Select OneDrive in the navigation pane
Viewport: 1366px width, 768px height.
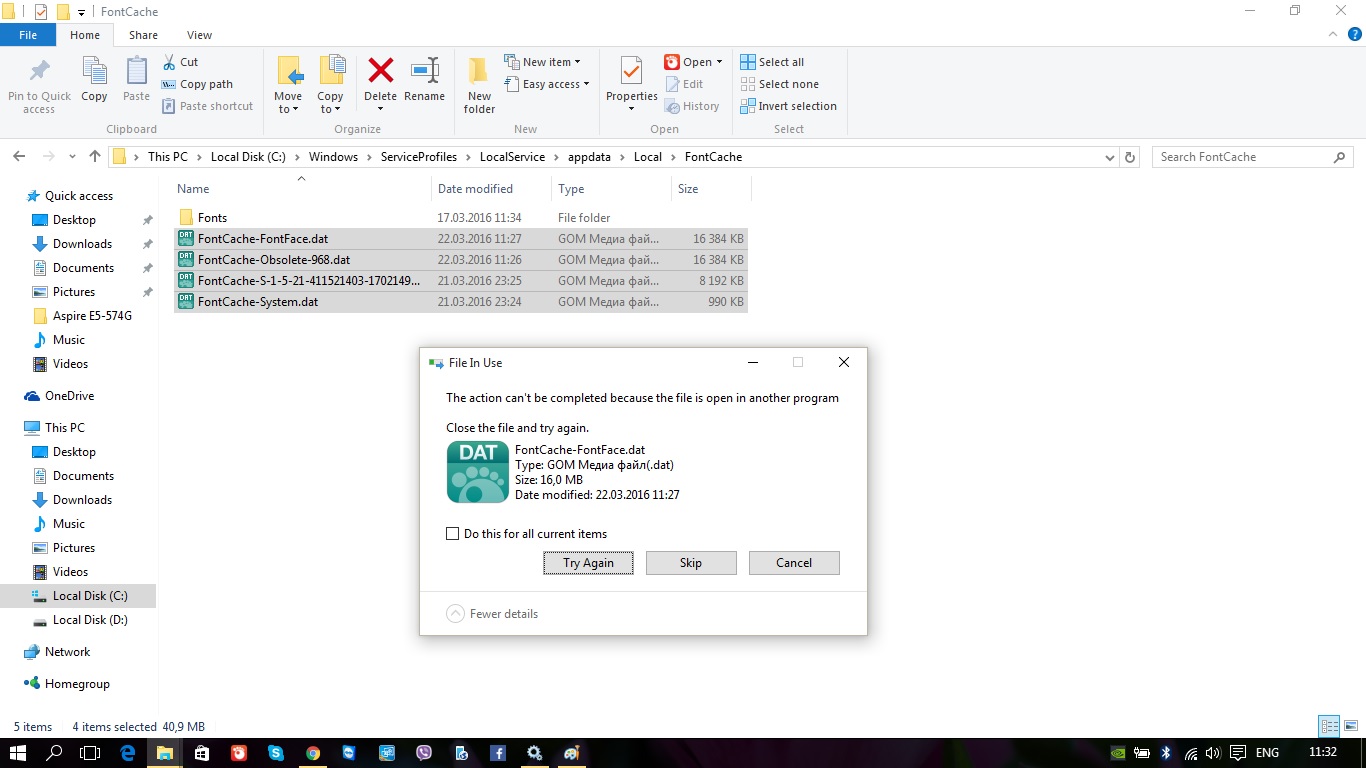point(69,396)
